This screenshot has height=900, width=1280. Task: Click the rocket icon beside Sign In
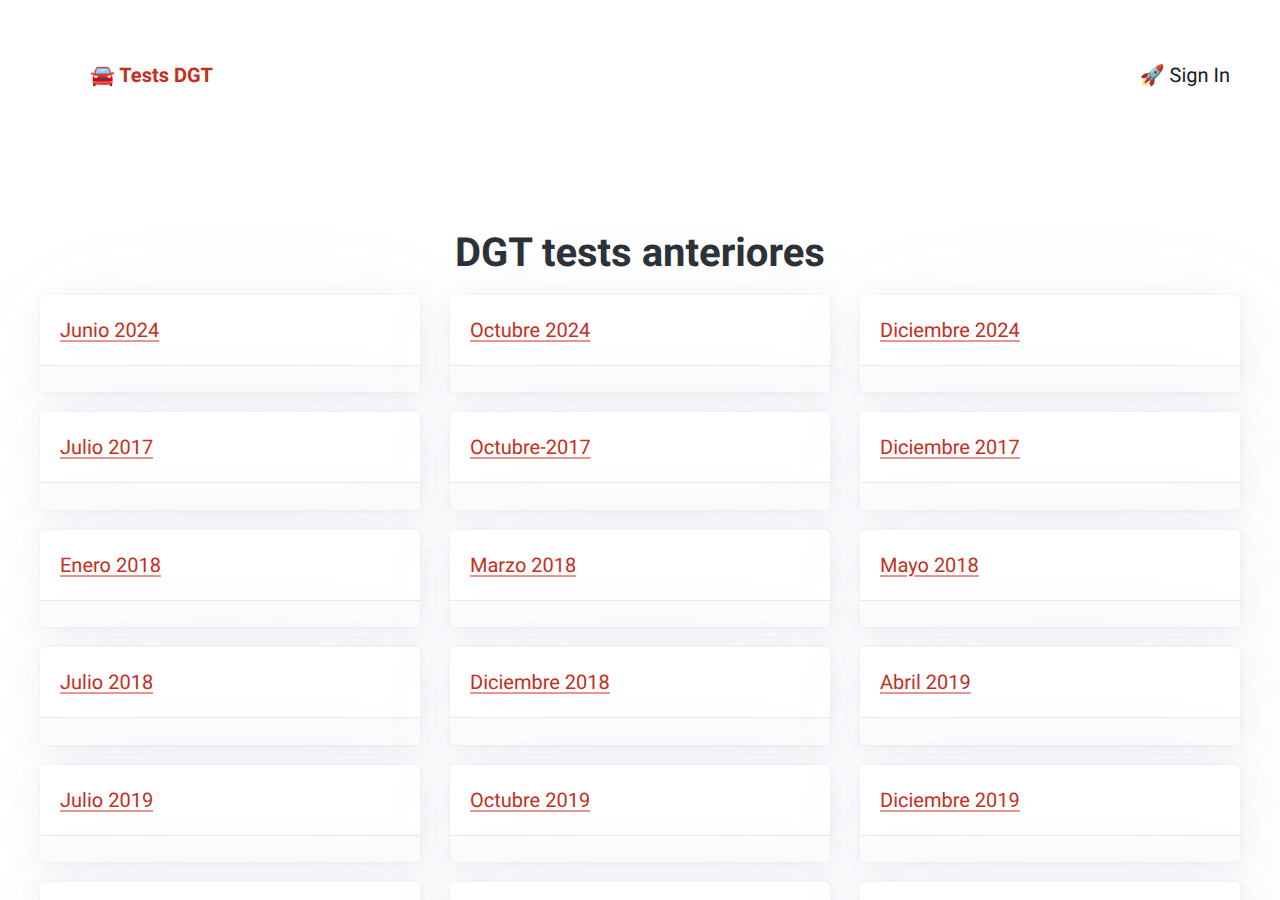pyautogui.click(x=1152, y=76)
